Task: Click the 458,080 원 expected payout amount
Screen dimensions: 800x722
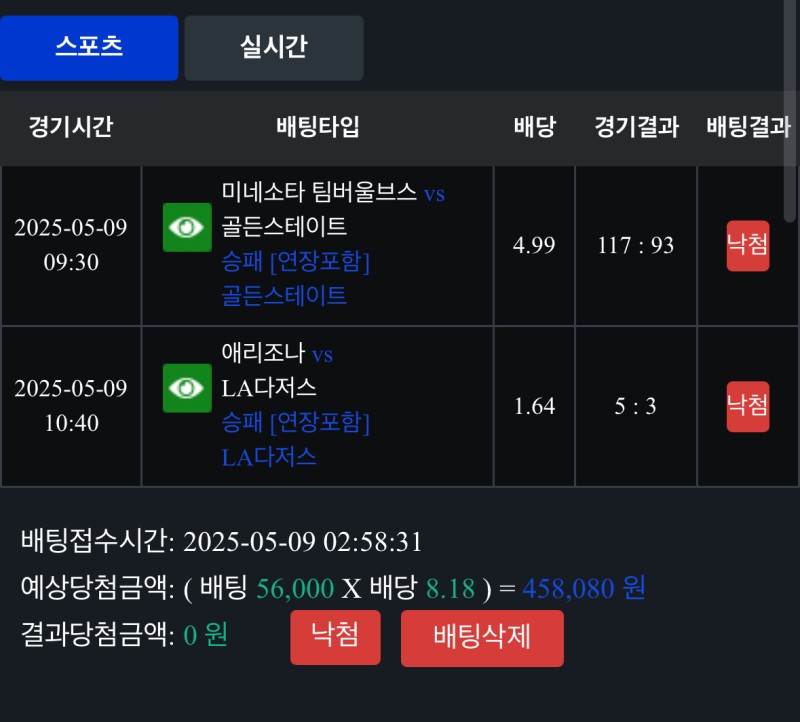Action: 583,588
